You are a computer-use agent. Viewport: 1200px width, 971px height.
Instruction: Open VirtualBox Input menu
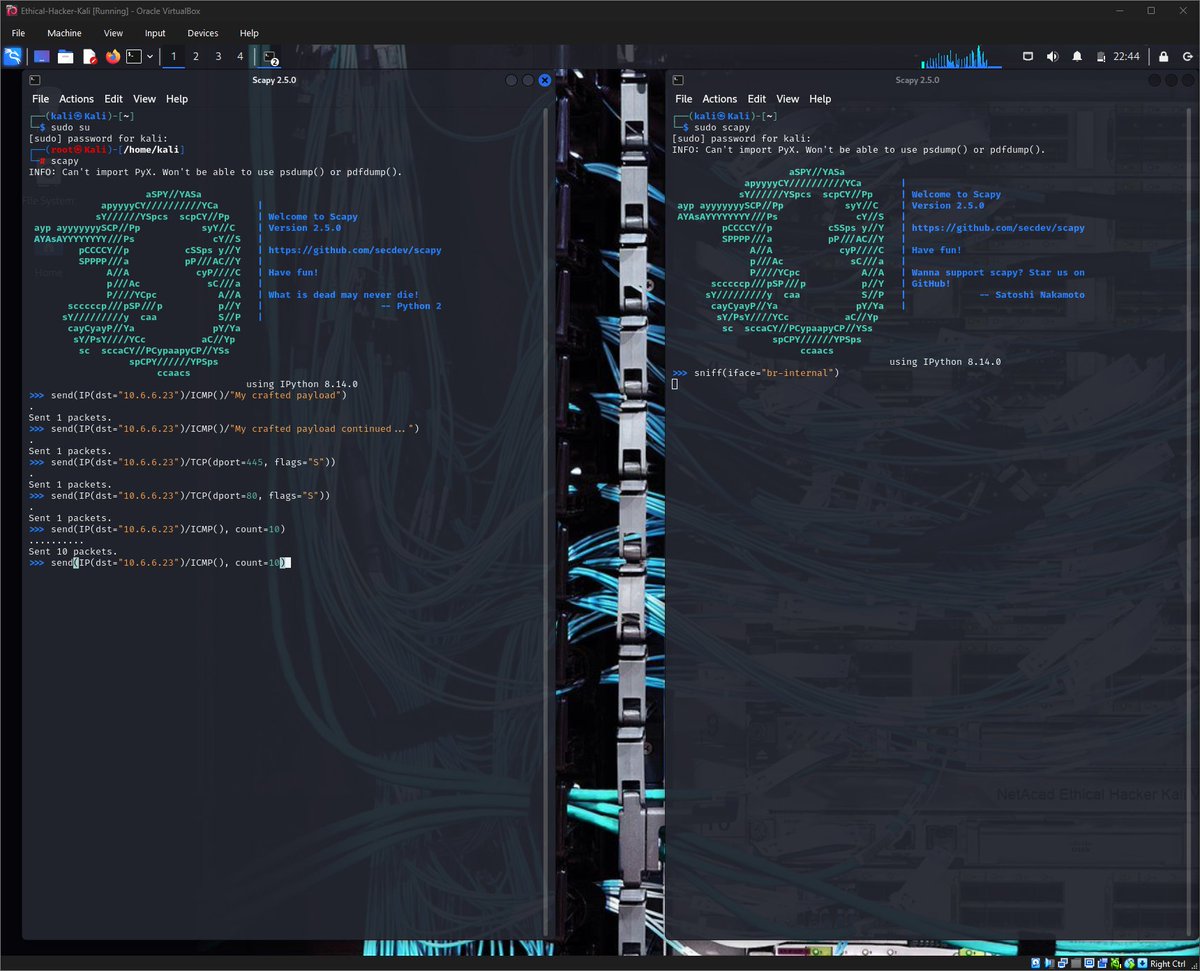coord(155,33)
